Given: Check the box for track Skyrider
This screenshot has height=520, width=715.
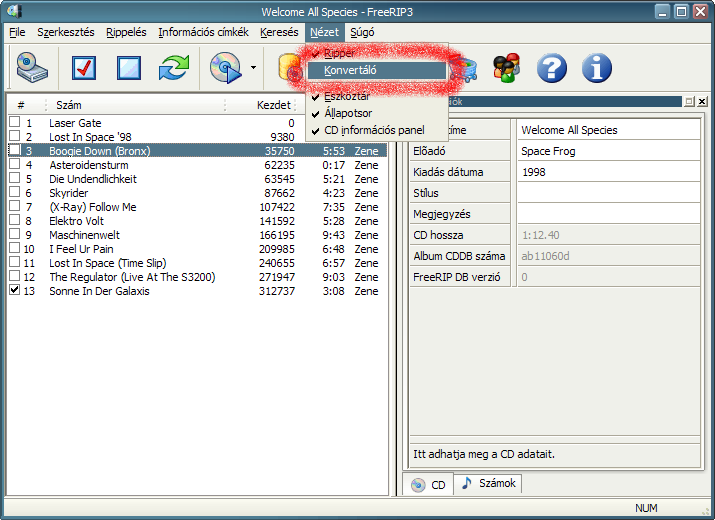Looking at the screenshot, I should 15,192.
